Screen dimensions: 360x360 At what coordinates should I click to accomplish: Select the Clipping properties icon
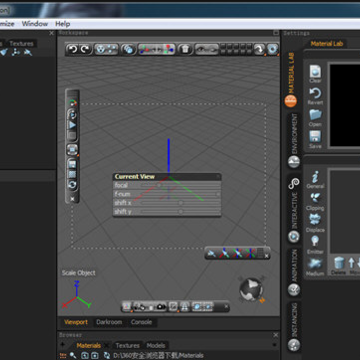(315, 201)
